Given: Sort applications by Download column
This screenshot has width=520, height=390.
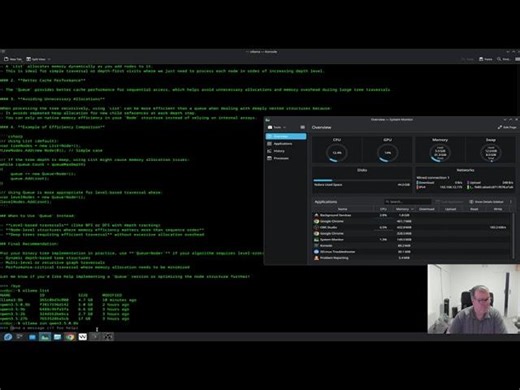Looking at the screenshot, I should tap(427, 209).
